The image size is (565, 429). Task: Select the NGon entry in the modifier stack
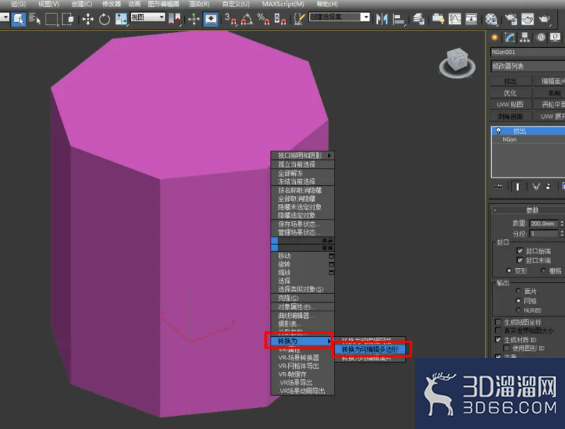click(510, 139)
